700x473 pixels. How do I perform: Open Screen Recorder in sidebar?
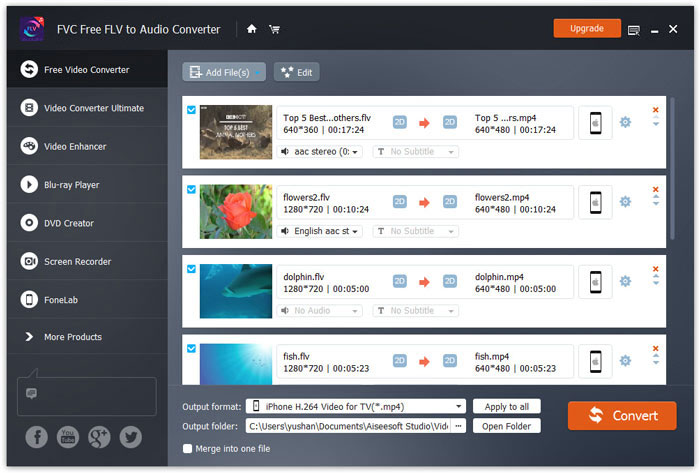click(87, 261)
